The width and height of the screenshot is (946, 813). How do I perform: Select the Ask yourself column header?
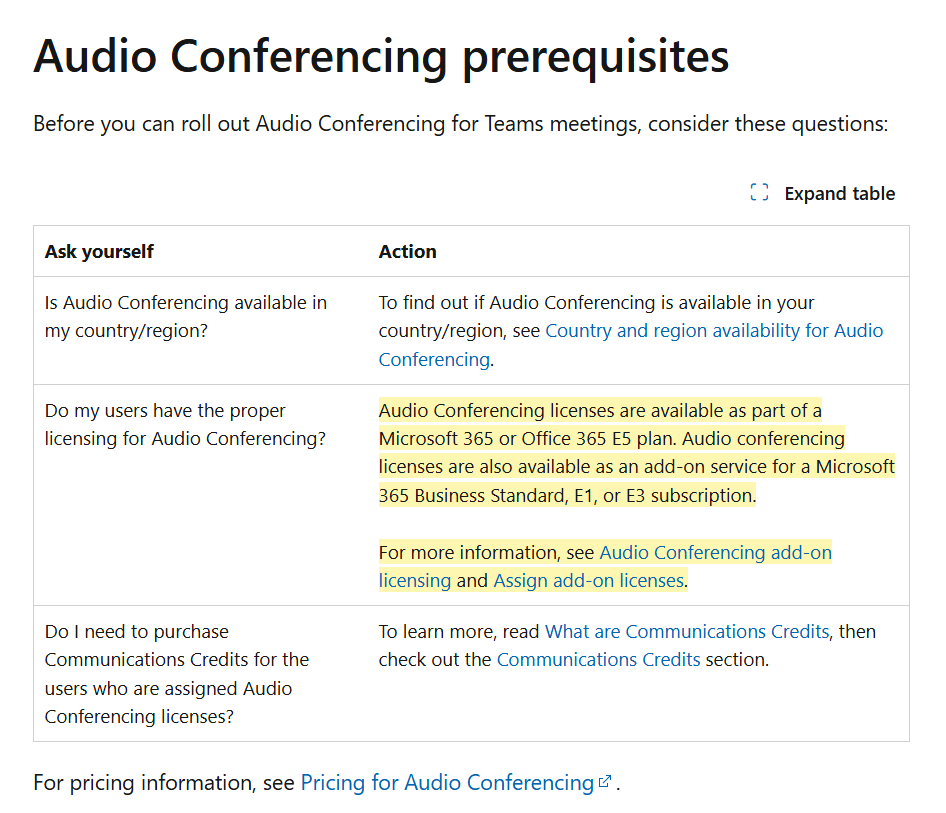[x=98, y=251]
